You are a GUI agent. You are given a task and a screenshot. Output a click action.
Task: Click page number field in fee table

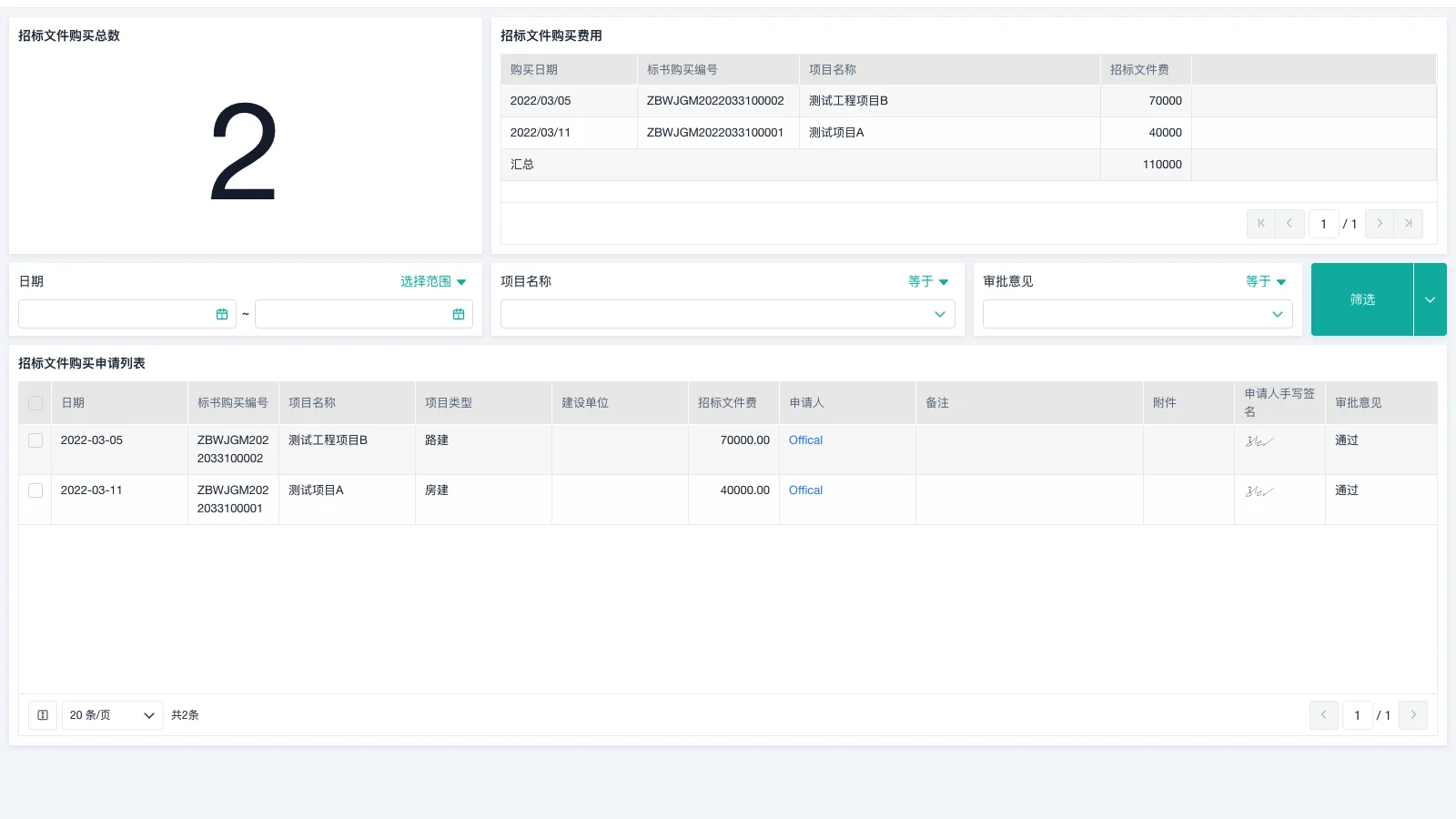(1324, 224)
